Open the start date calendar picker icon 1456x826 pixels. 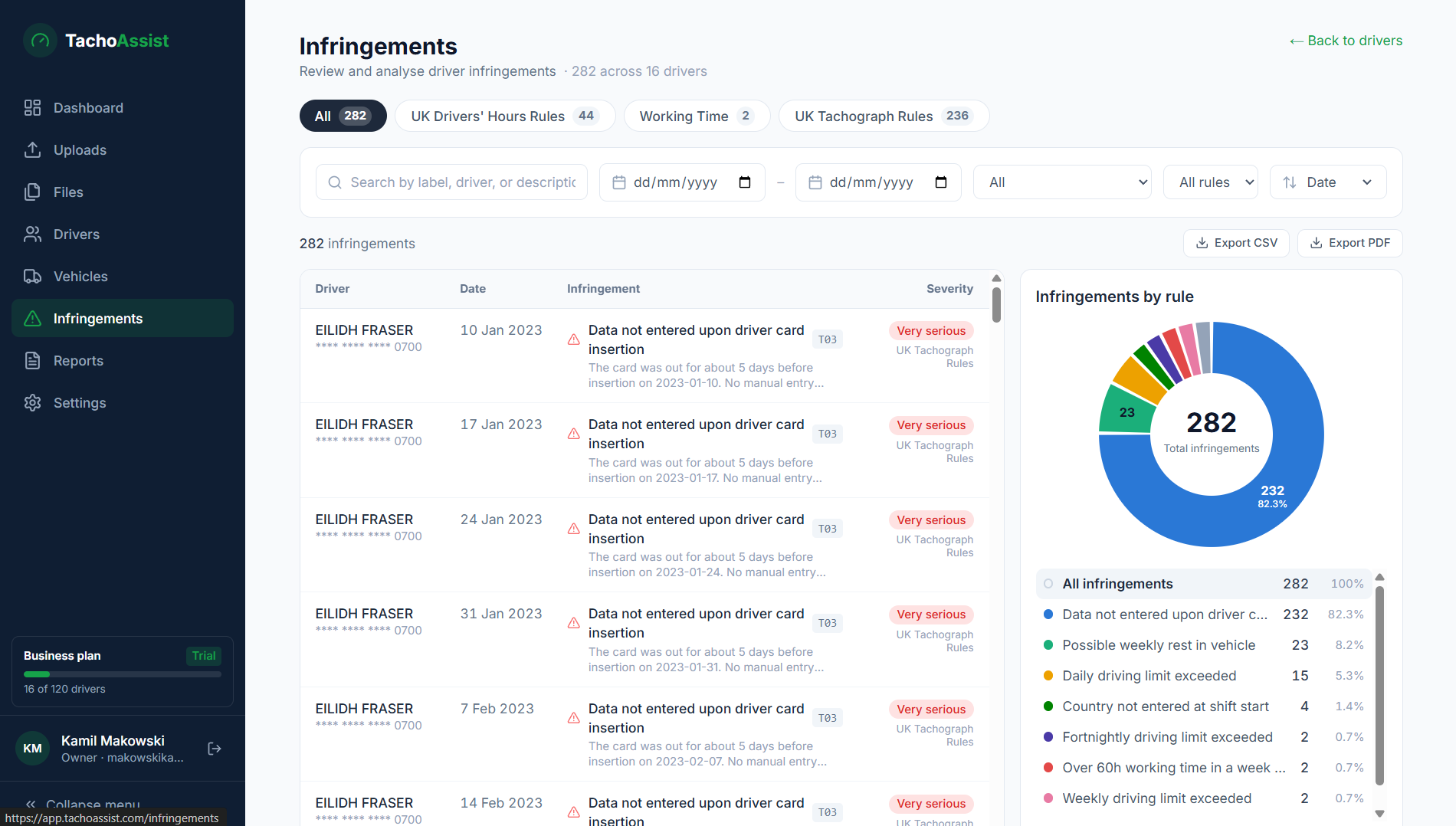[x=745, y=182]
